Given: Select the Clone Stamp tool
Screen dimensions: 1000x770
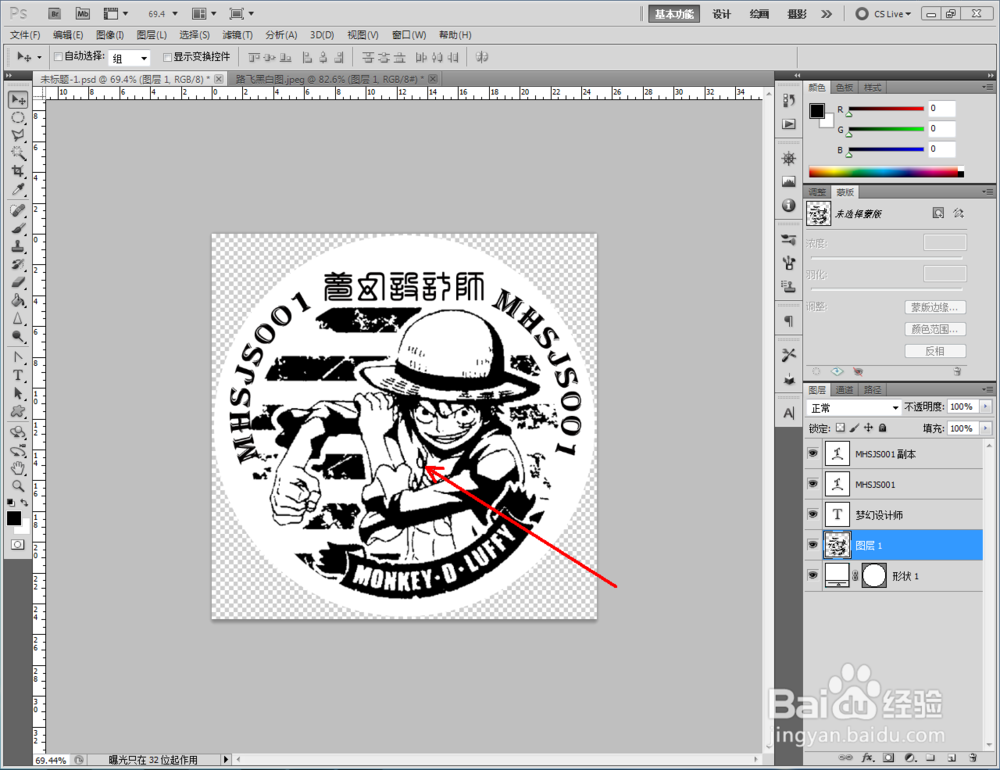Looking at the screenshot, I should (x=18, y=246).
